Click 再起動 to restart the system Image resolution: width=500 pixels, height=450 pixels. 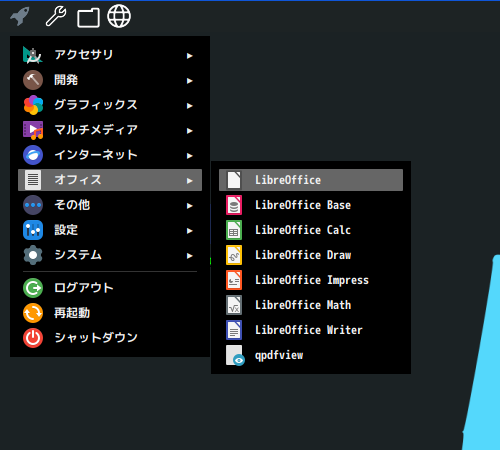110,313
